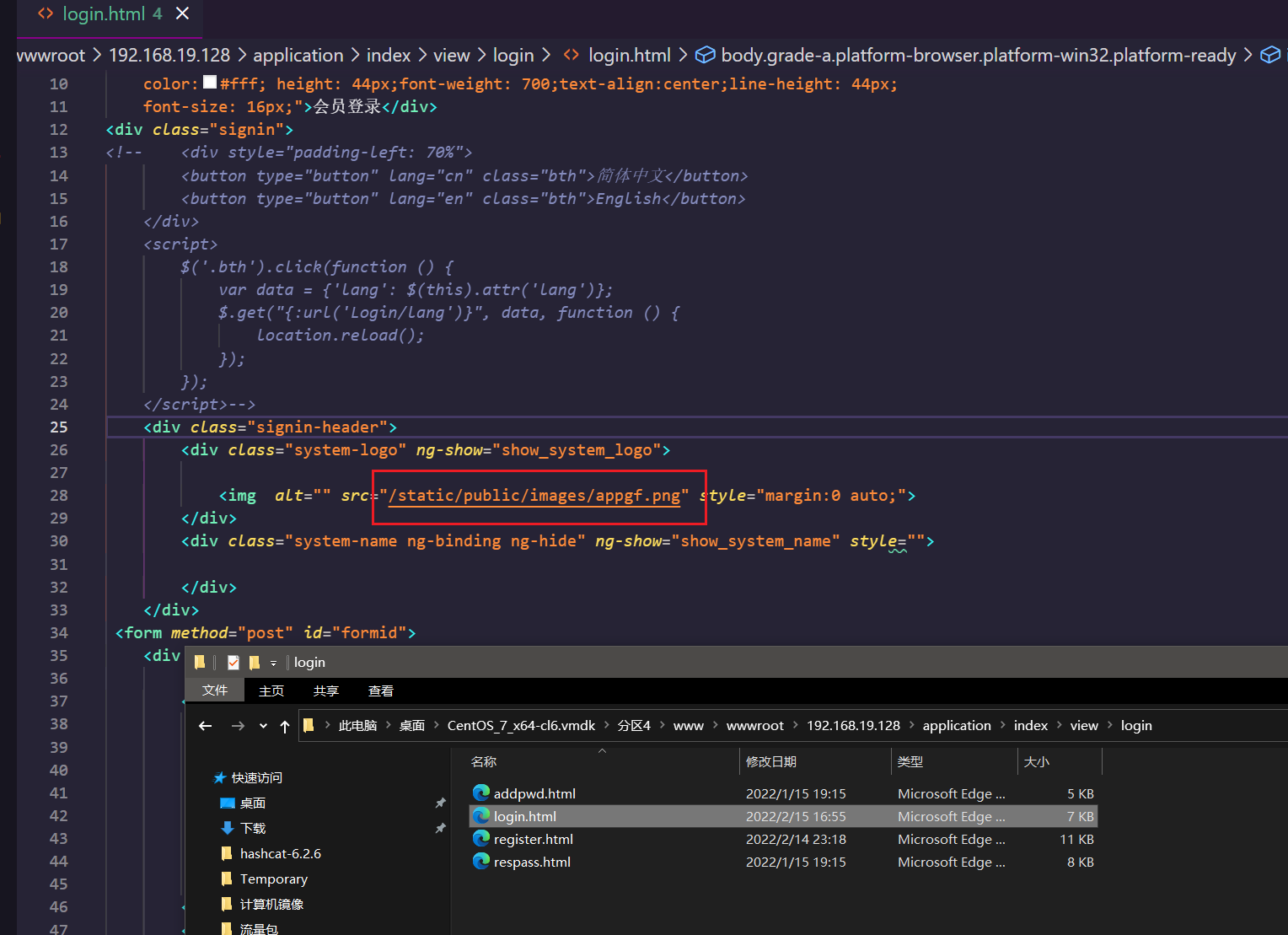Close the login.html editor tab
The image size is (1288, 935).
[182, 13]
